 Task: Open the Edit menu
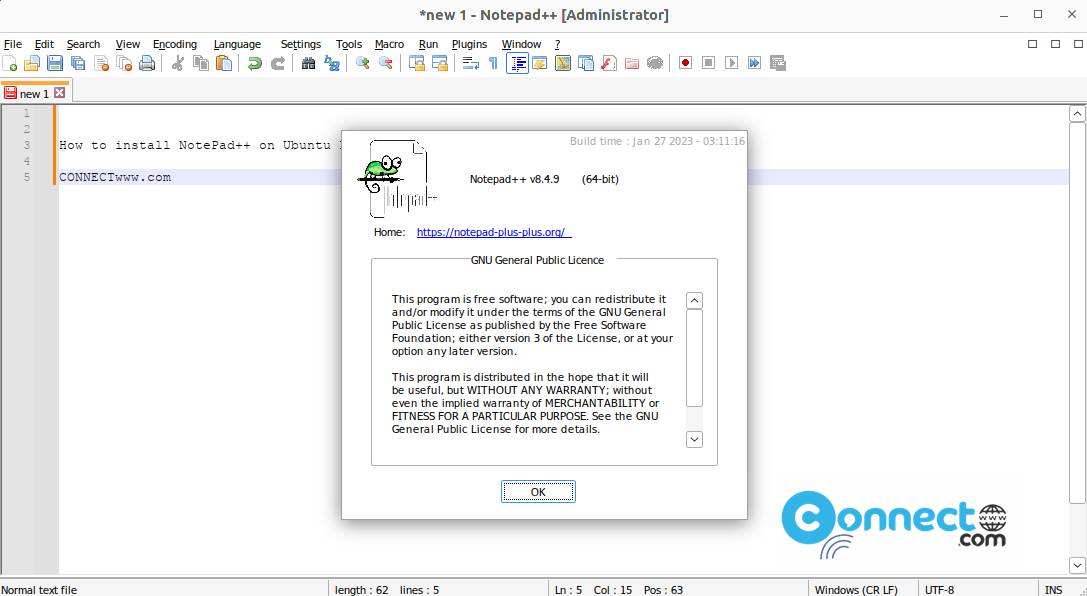44,44
